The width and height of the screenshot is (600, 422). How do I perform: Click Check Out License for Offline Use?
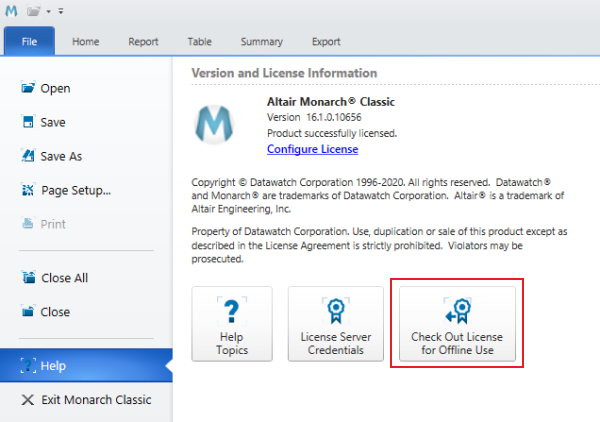[457, 324]
